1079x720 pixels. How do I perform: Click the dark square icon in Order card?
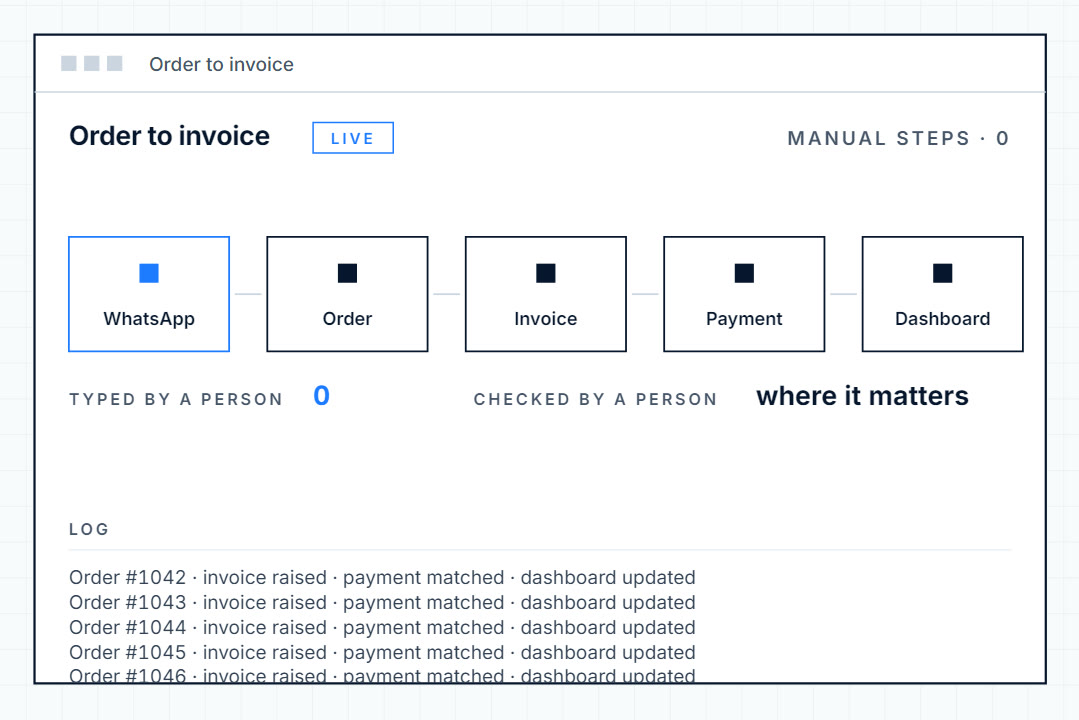348,273
